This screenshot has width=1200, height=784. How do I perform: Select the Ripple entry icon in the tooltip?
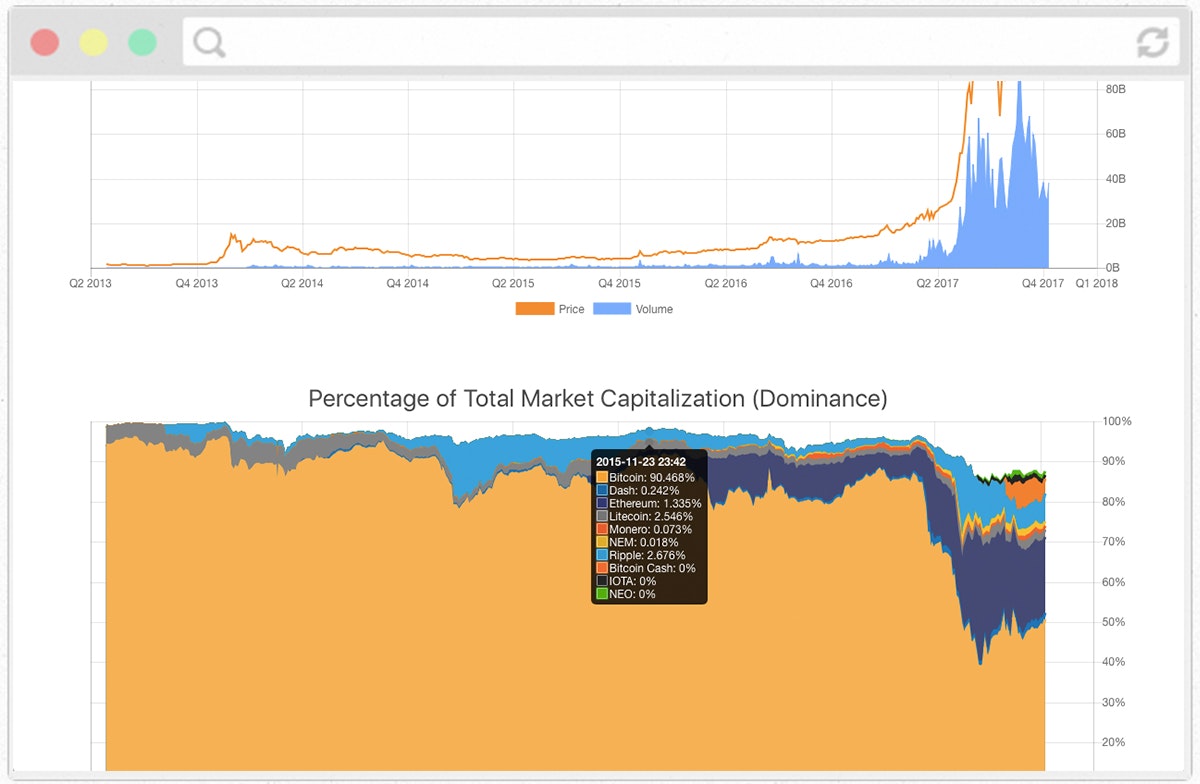pyautogui.click(x=601, y=554)
